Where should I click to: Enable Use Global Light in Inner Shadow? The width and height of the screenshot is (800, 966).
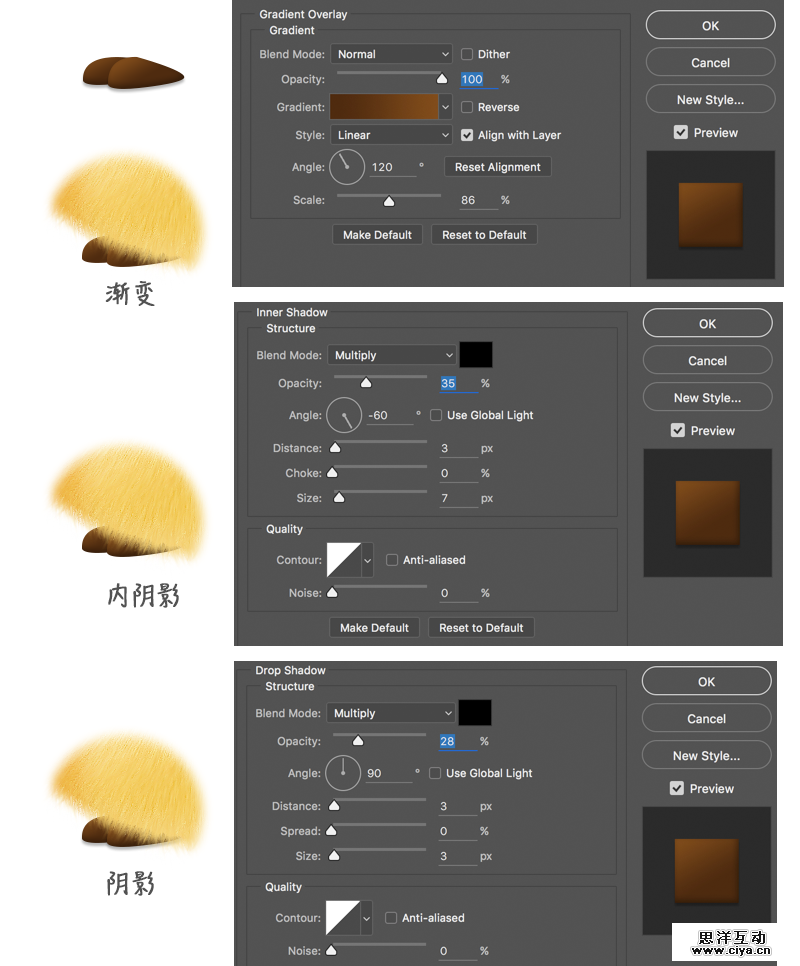pyautogui.click(x=436, y=415)
